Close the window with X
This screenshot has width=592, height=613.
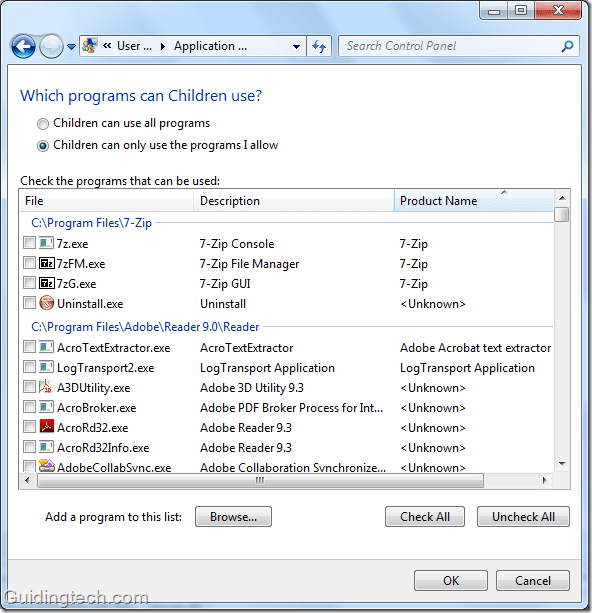(x=558, y=11)
